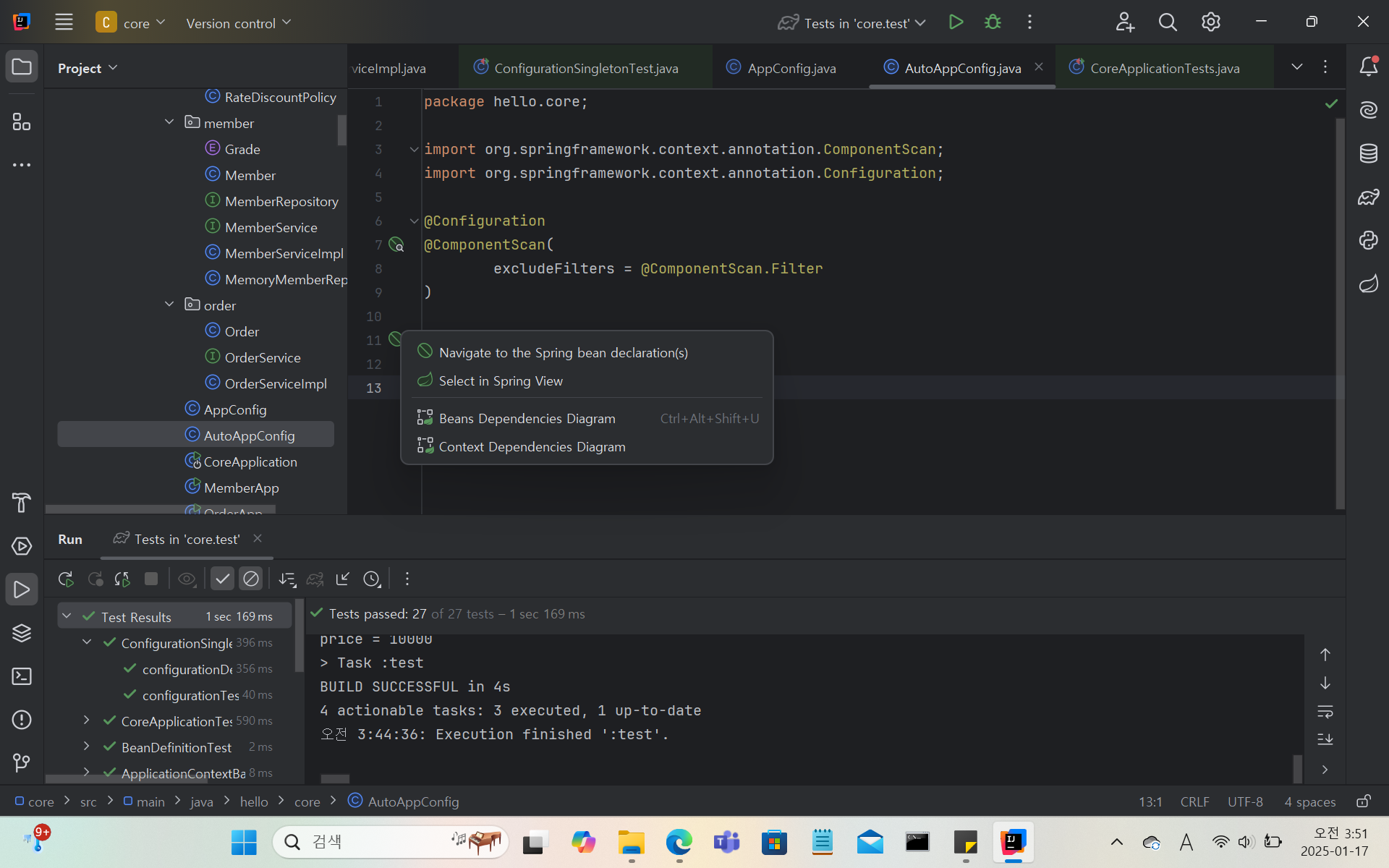Open the Version control dropdown
Viewport: 1389px width, 868px height.
tap(239, 23)
